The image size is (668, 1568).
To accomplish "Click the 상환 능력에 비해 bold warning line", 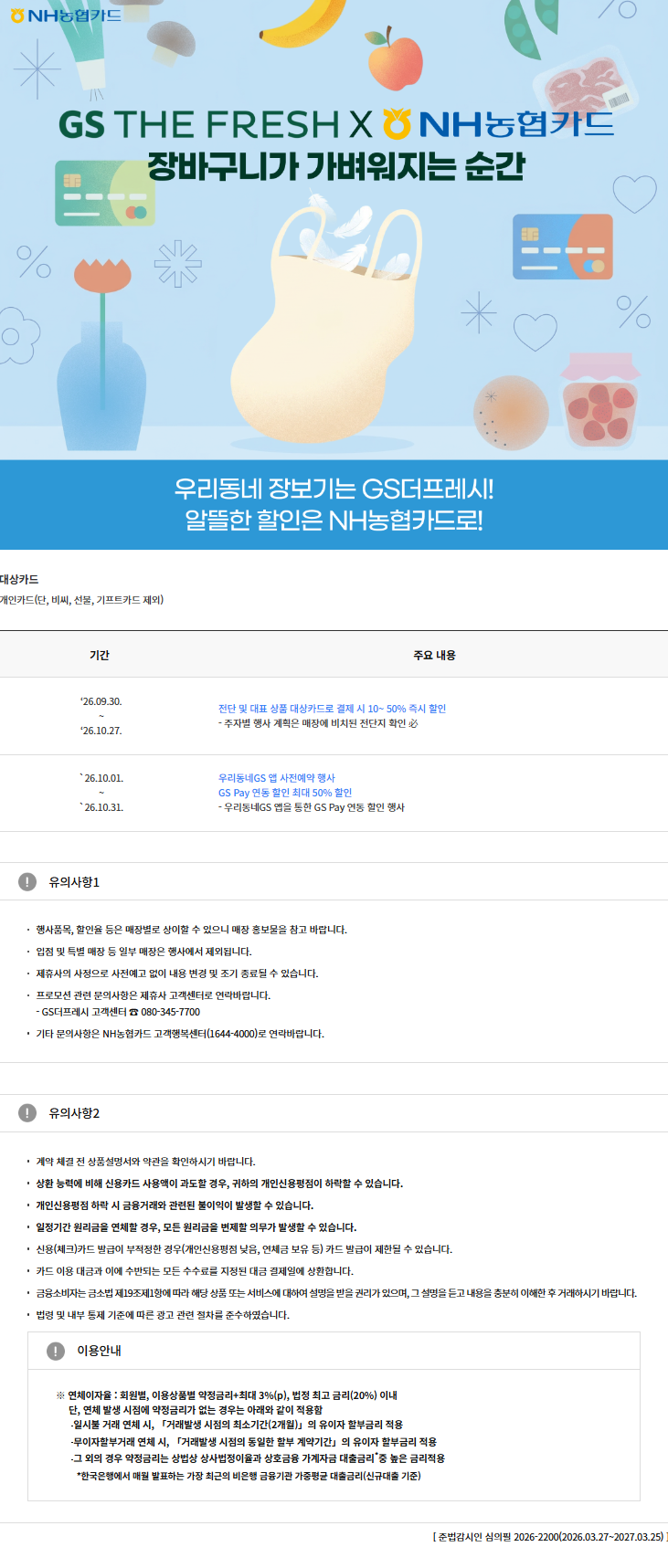I will [x=219, y=1184].
